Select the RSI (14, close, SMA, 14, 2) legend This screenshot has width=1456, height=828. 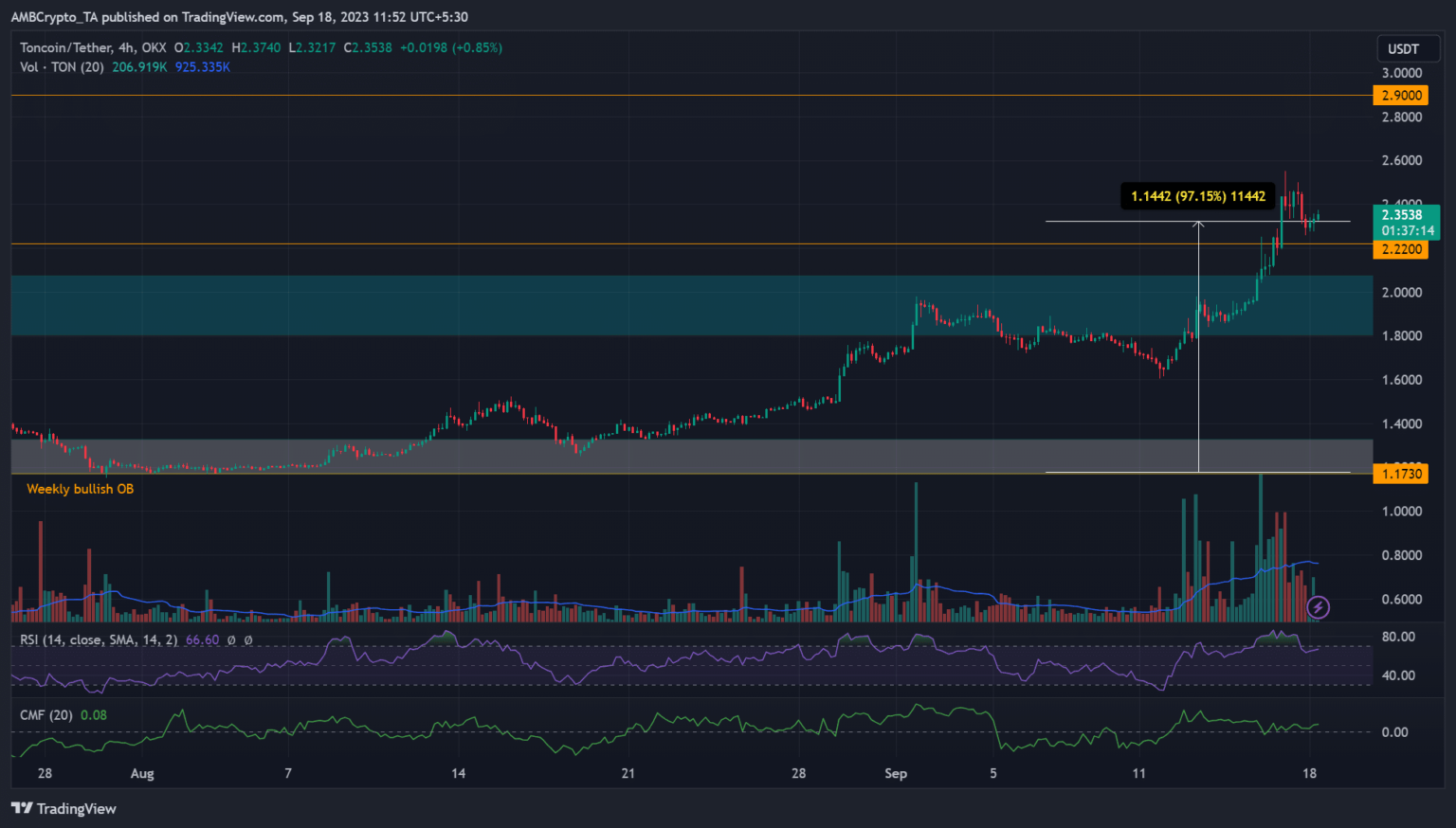99,640
